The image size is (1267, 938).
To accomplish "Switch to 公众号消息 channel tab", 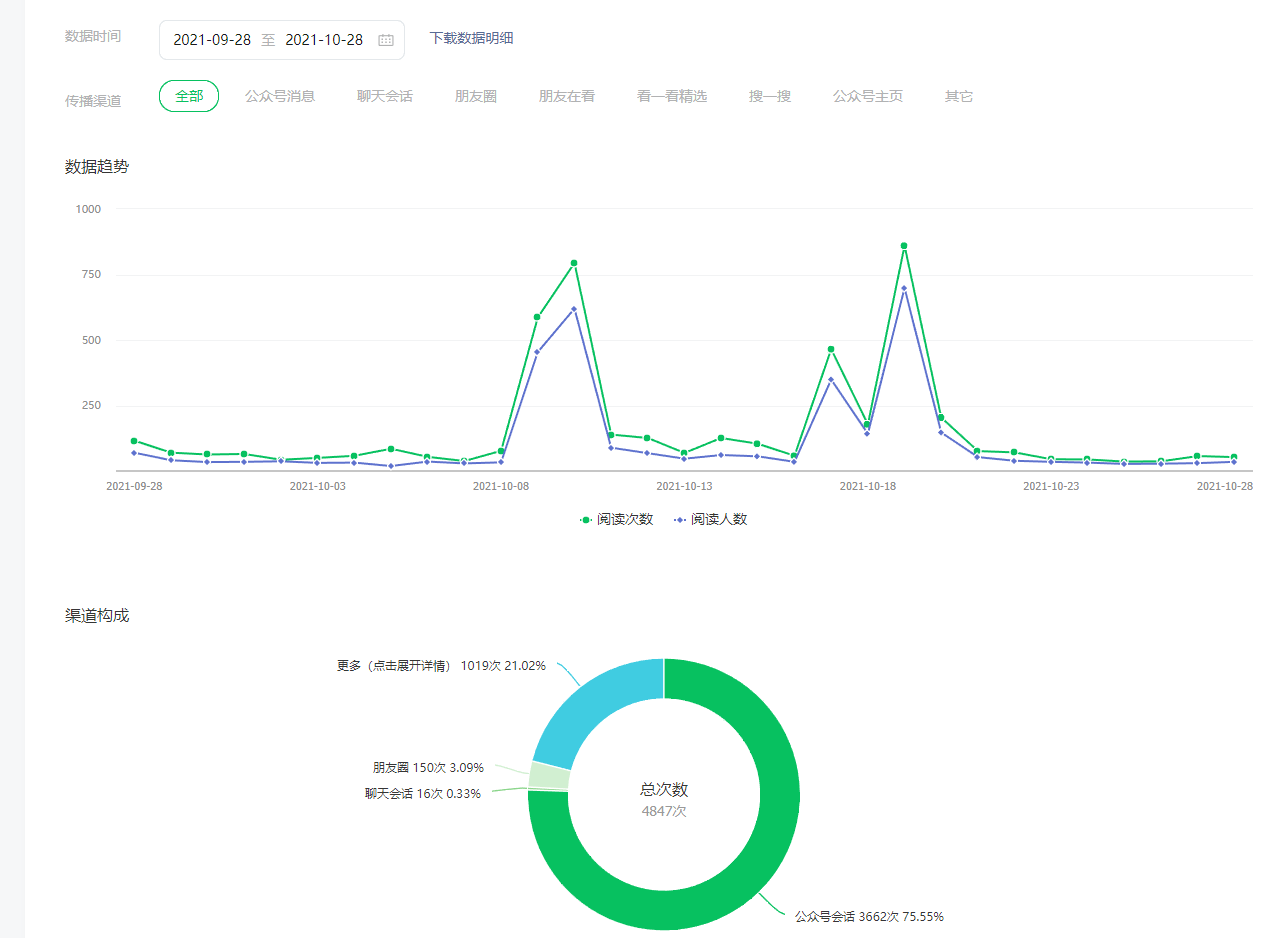I will coord(280,96).
